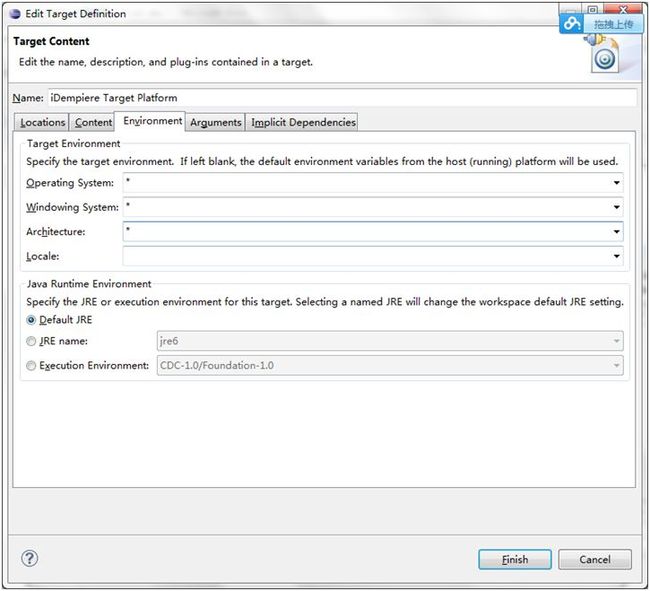This screenshot has width=650, height=591.
Task: Select the Environment tab
Action: point(152,121)
